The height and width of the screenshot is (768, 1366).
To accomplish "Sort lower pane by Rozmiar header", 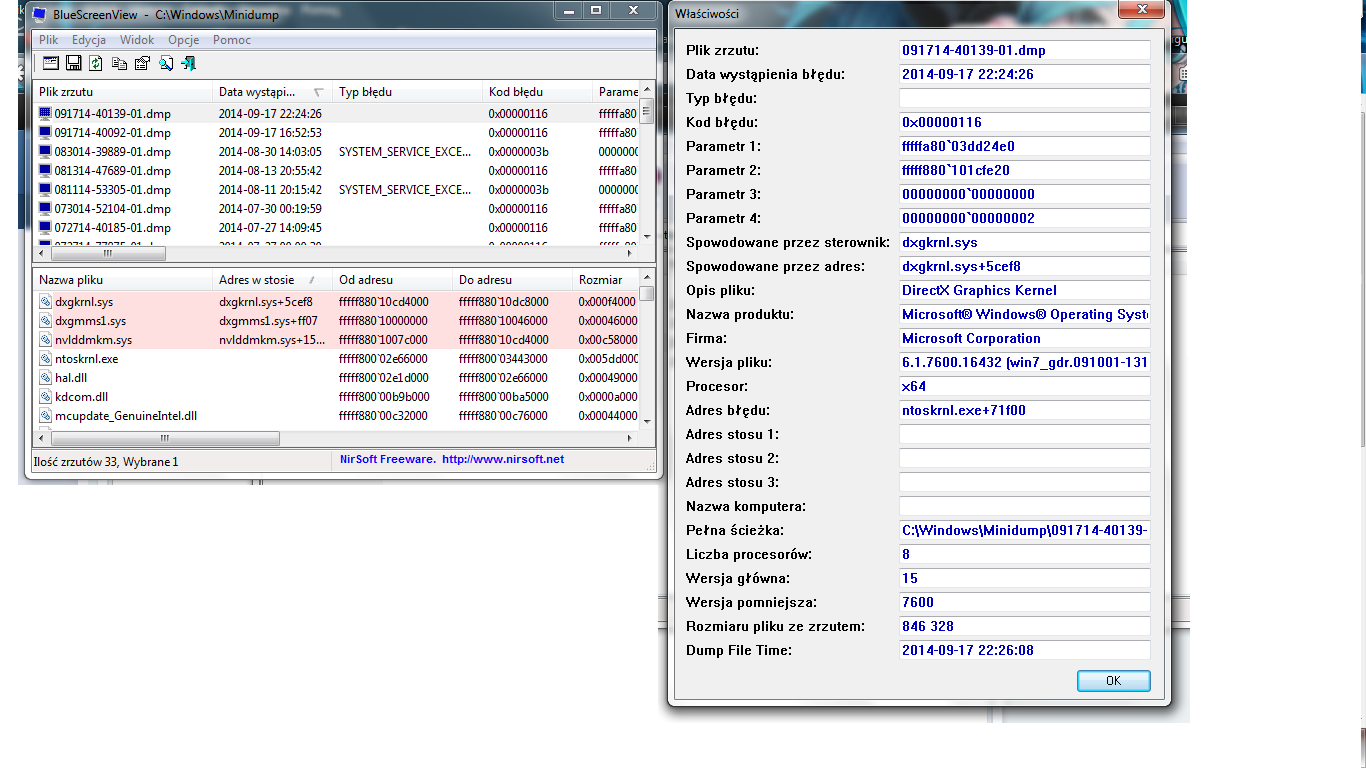I will pos(606,280).
